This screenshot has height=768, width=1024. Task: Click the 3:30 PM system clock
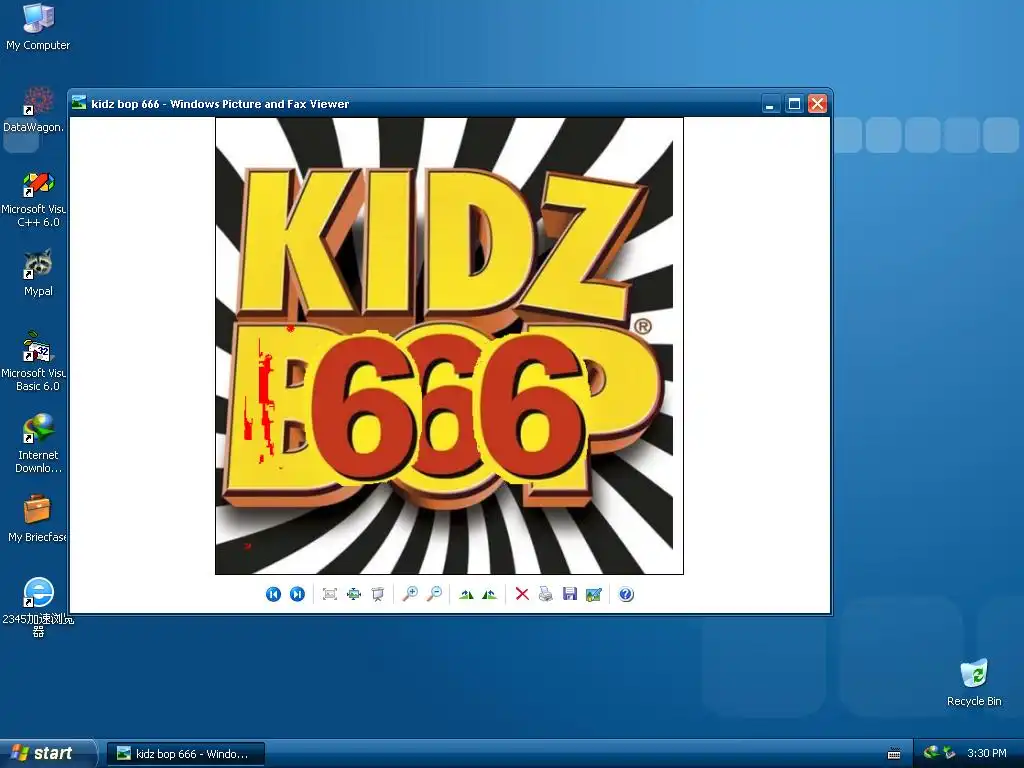[x=987, y=753]
